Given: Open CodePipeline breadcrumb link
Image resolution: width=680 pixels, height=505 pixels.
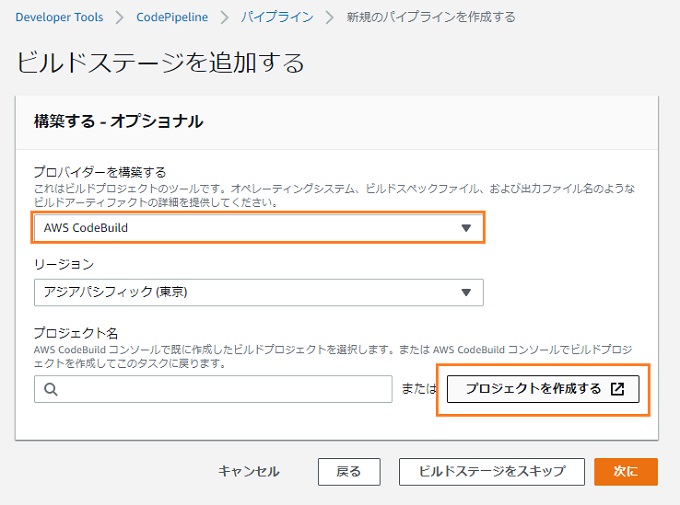Looking at the screenshot, I should 172,17.
